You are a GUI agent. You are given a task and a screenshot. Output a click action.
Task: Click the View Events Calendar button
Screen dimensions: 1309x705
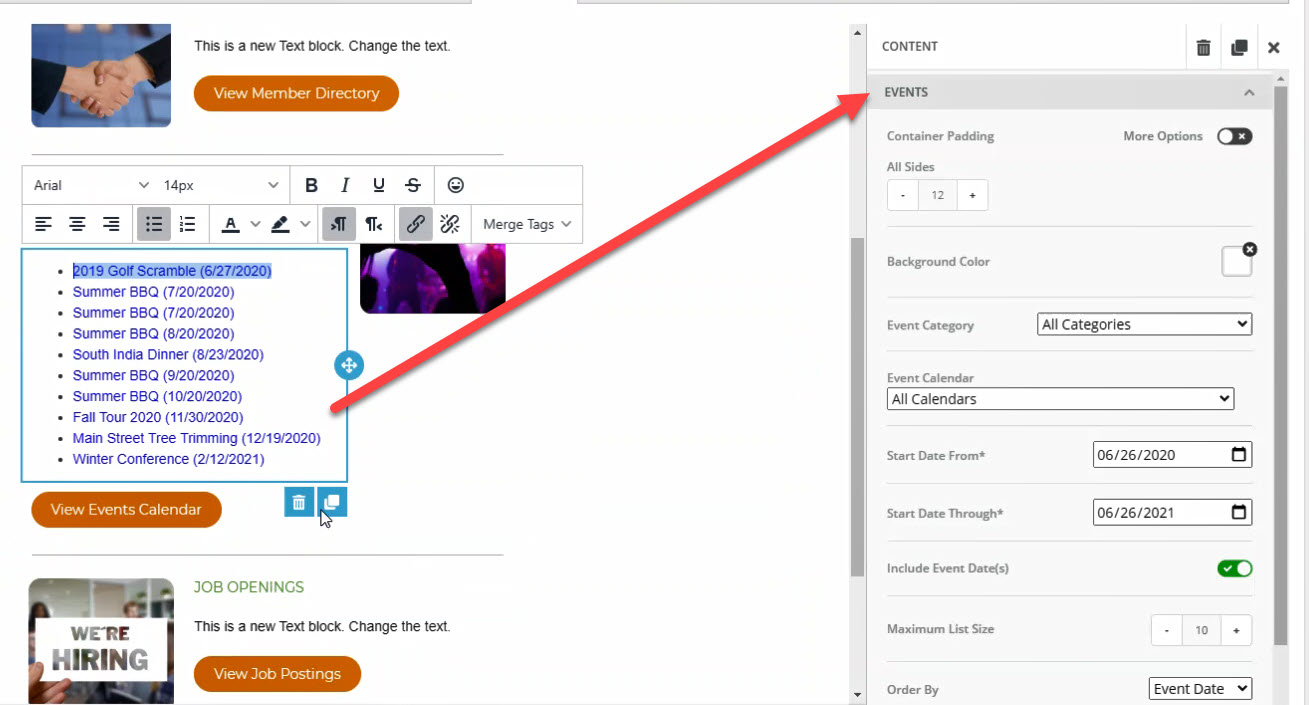tap(126, 509)
